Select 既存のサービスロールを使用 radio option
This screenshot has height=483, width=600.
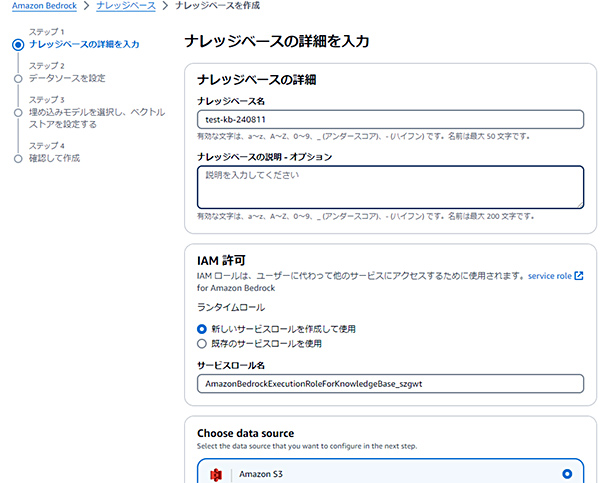pyautogui.click(x=201, y=343)
